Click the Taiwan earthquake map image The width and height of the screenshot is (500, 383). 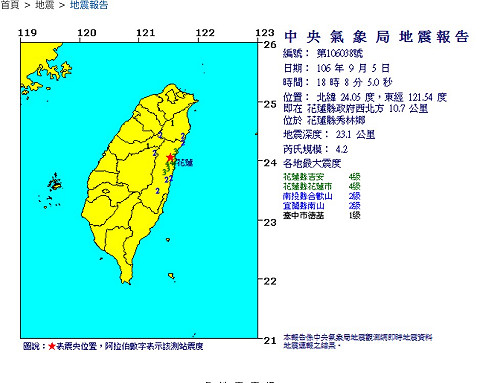pos(139,190)
